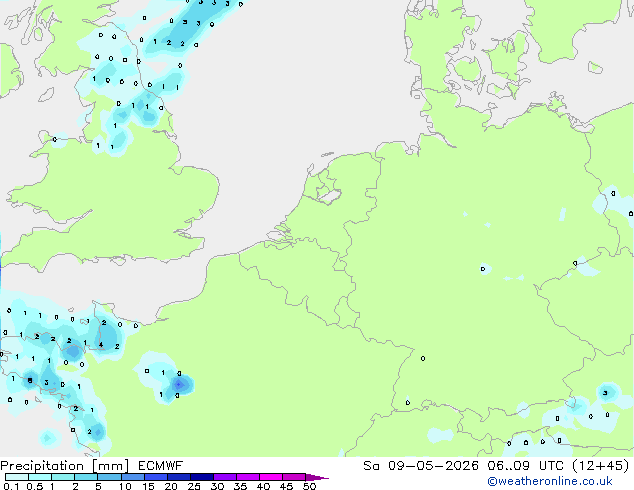Viewport: 634px width, 490px height.
Task: Click the '40' legend scale label
Action: point(263,486)
